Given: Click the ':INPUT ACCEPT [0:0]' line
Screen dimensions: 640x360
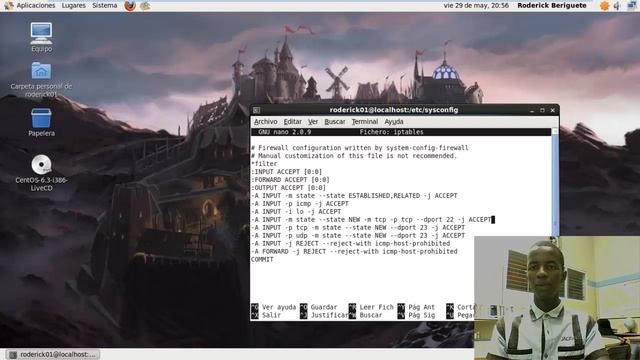Looking at the screenshot, I should tap(287, 172).
